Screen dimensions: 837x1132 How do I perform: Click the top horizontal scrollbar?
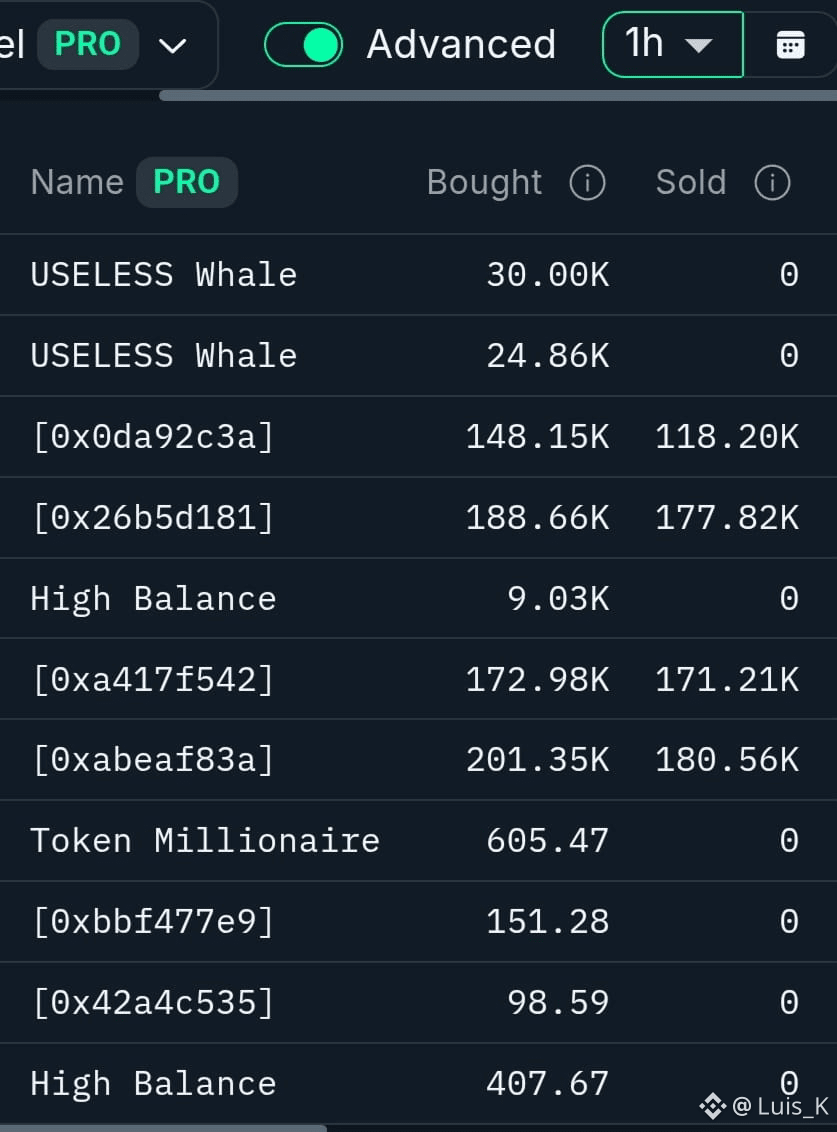click(x=498, y=95)
